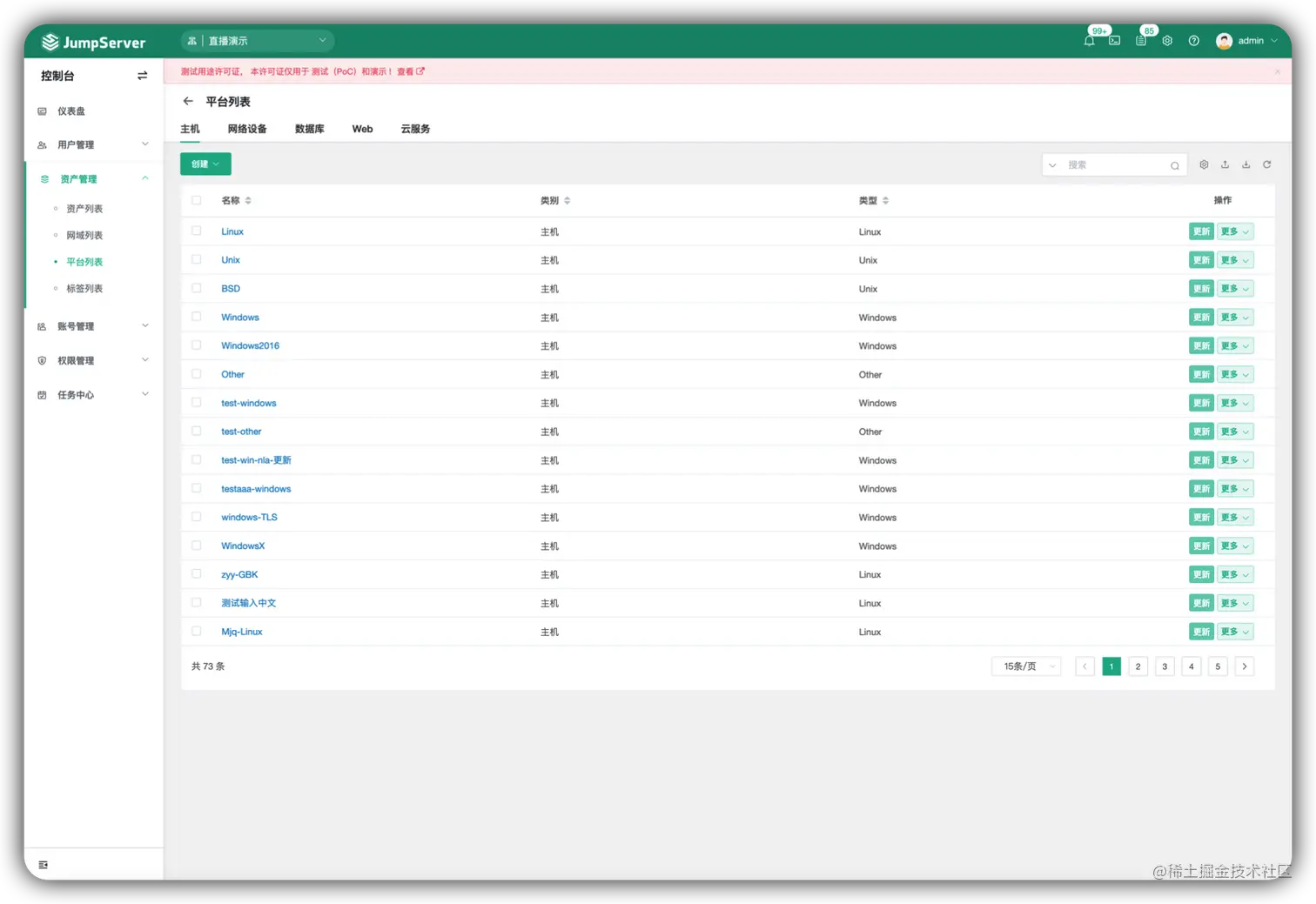1316x904 pixels.
Task: Open 15条/页 page size dropdown
Action: tap(1026, 666)
